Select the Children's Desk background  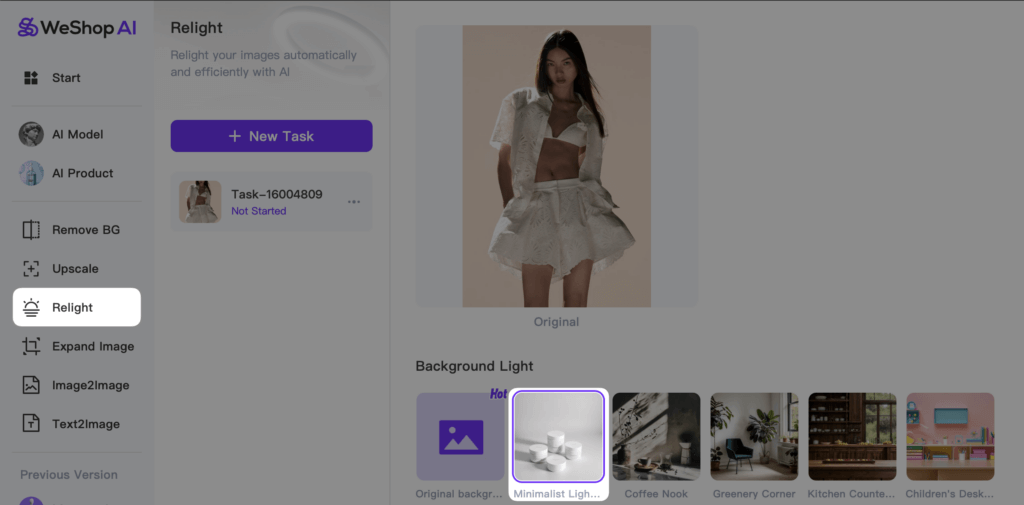pos(950,437)
